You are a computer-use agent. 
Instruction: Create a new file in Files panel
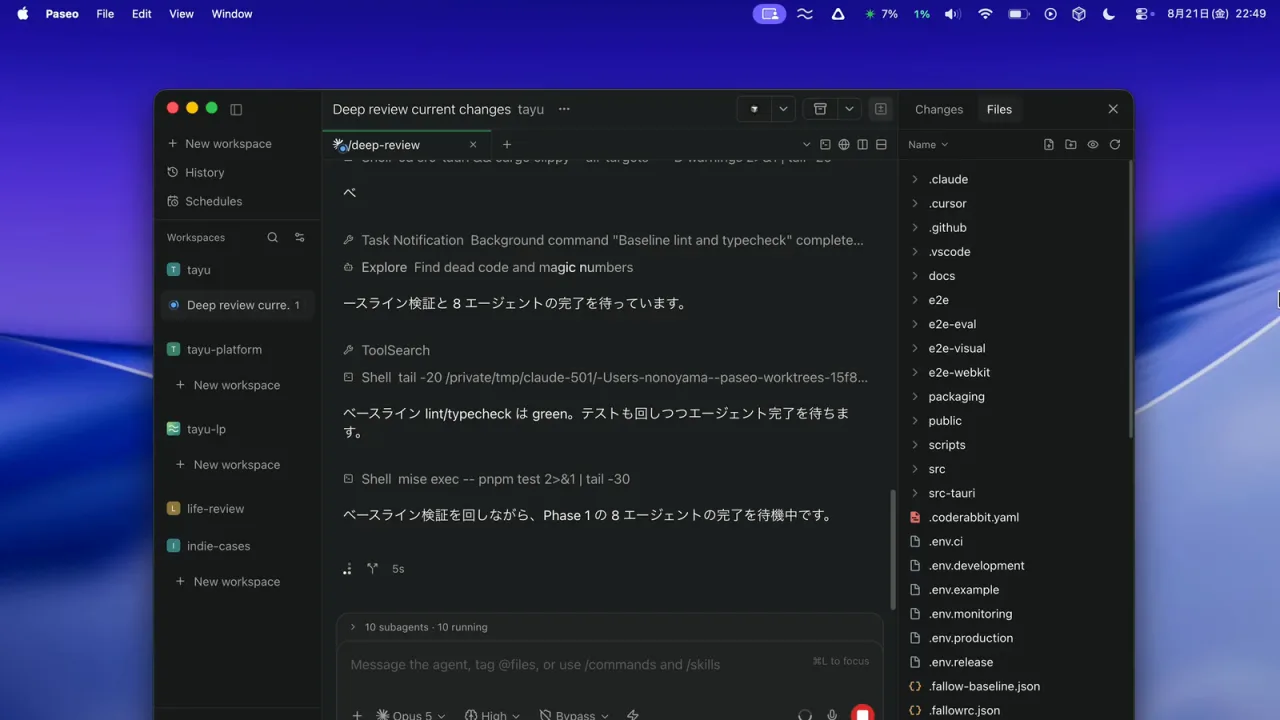[x=1049, y=145]
